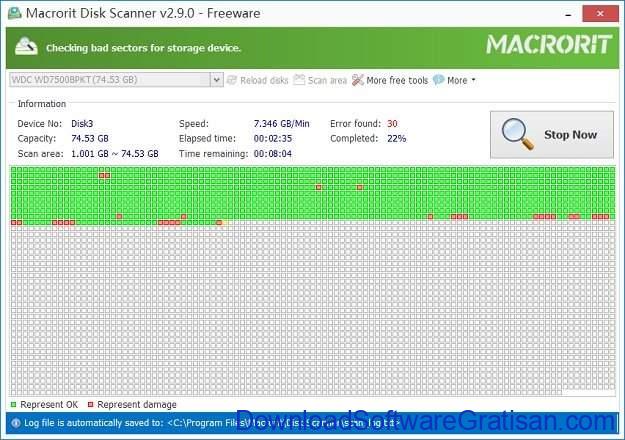Click the Time remaining value 00:08:04
Viewport: 625px width, 440px height.
(x=273, y=154)
